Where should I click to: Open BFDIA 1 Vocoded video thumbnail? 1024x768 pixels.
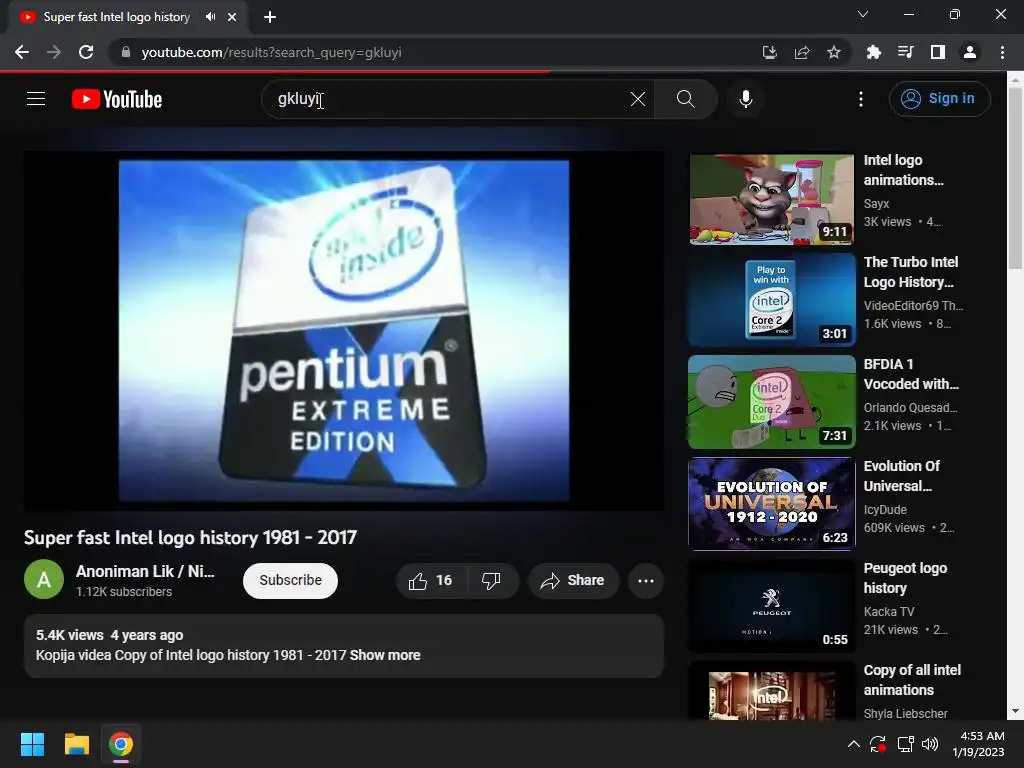[771, 402]
